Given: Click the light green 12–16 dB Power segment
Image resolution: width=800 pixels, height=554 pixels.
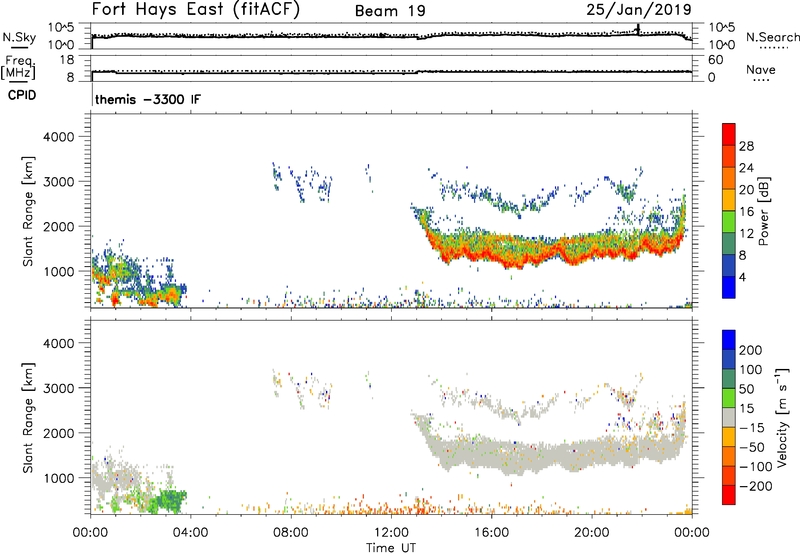Looking at the screenshot, I should coord(729,221).
